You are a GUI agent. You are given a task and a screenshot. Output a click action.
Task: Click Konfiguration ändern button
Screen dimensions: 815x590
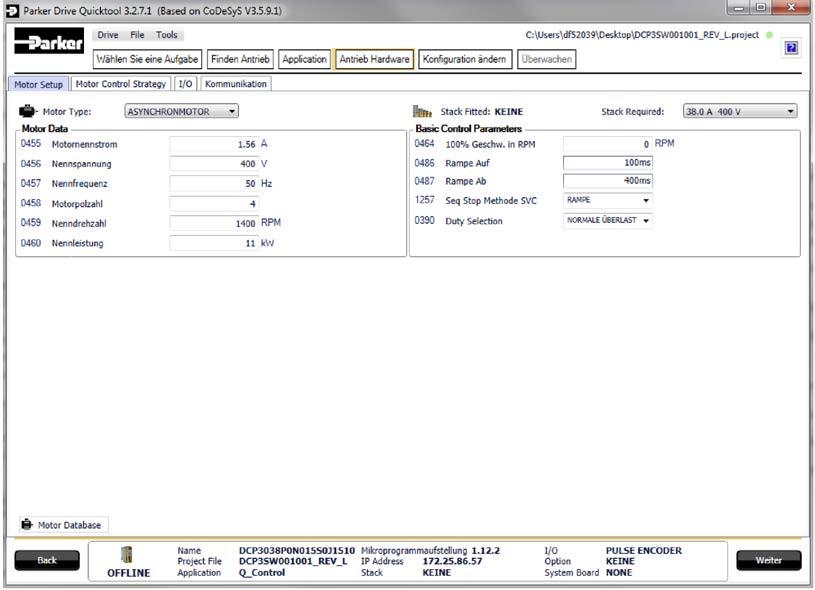click(465, 59)
